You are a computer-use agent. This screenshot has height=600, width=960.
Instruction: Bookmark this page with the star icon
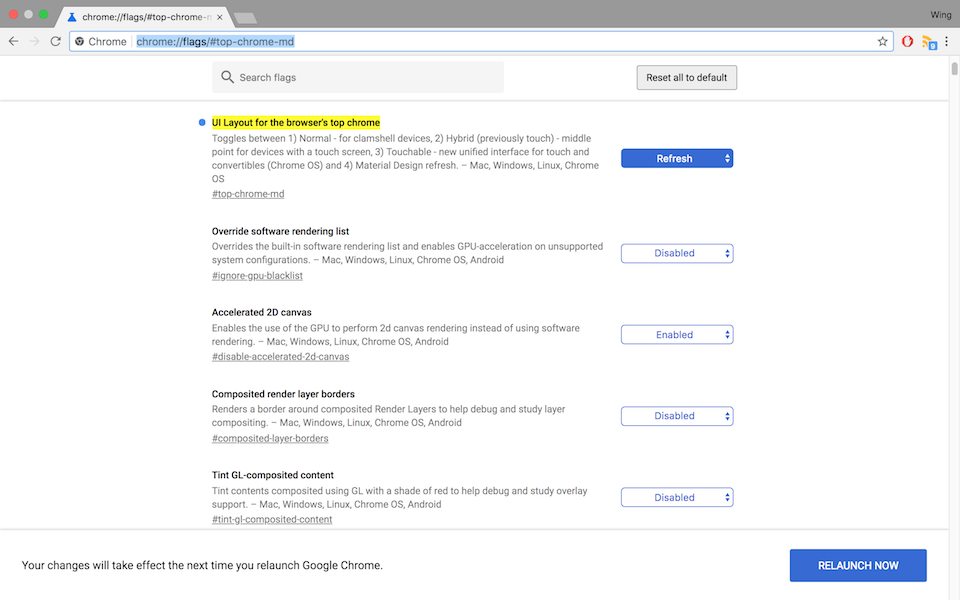coord(882,41)
